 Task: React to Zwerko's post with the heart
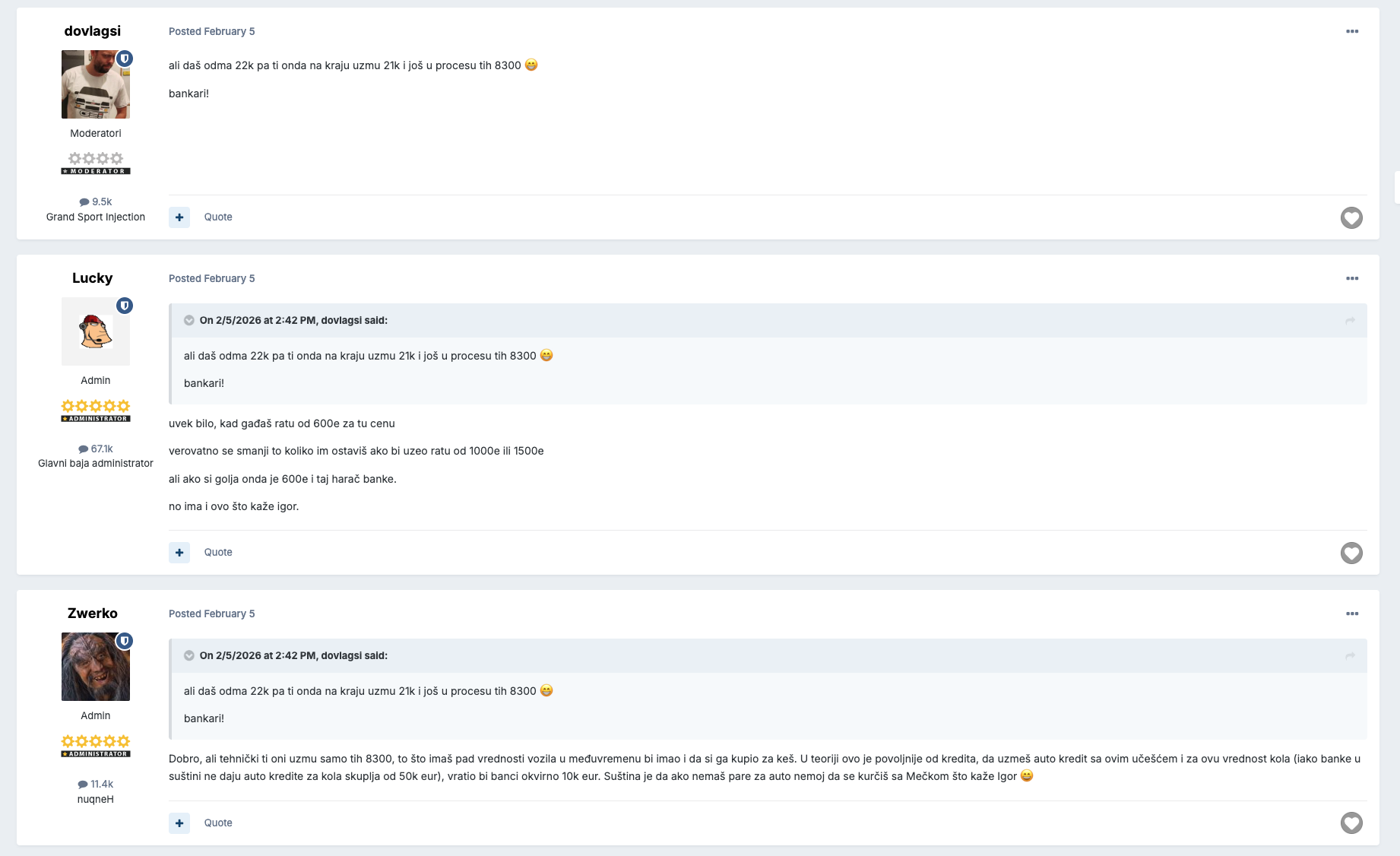coord(1351,823)
